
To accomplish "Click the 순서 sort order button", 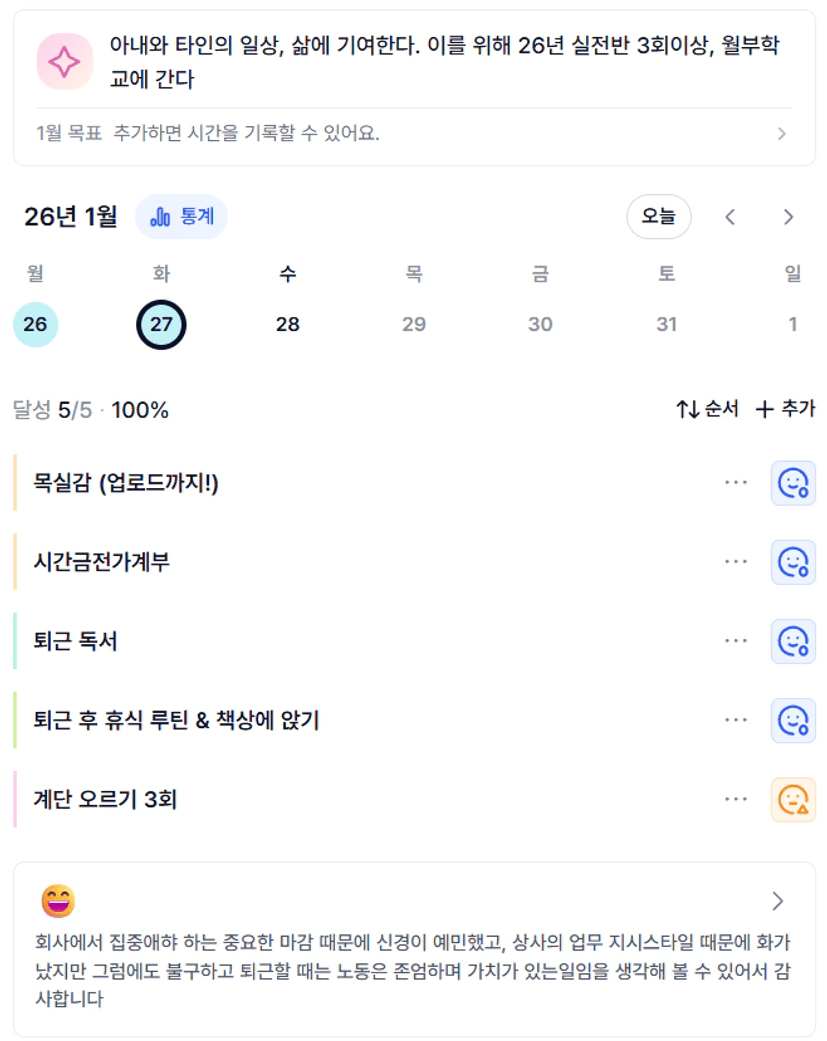I will [707, 409].
